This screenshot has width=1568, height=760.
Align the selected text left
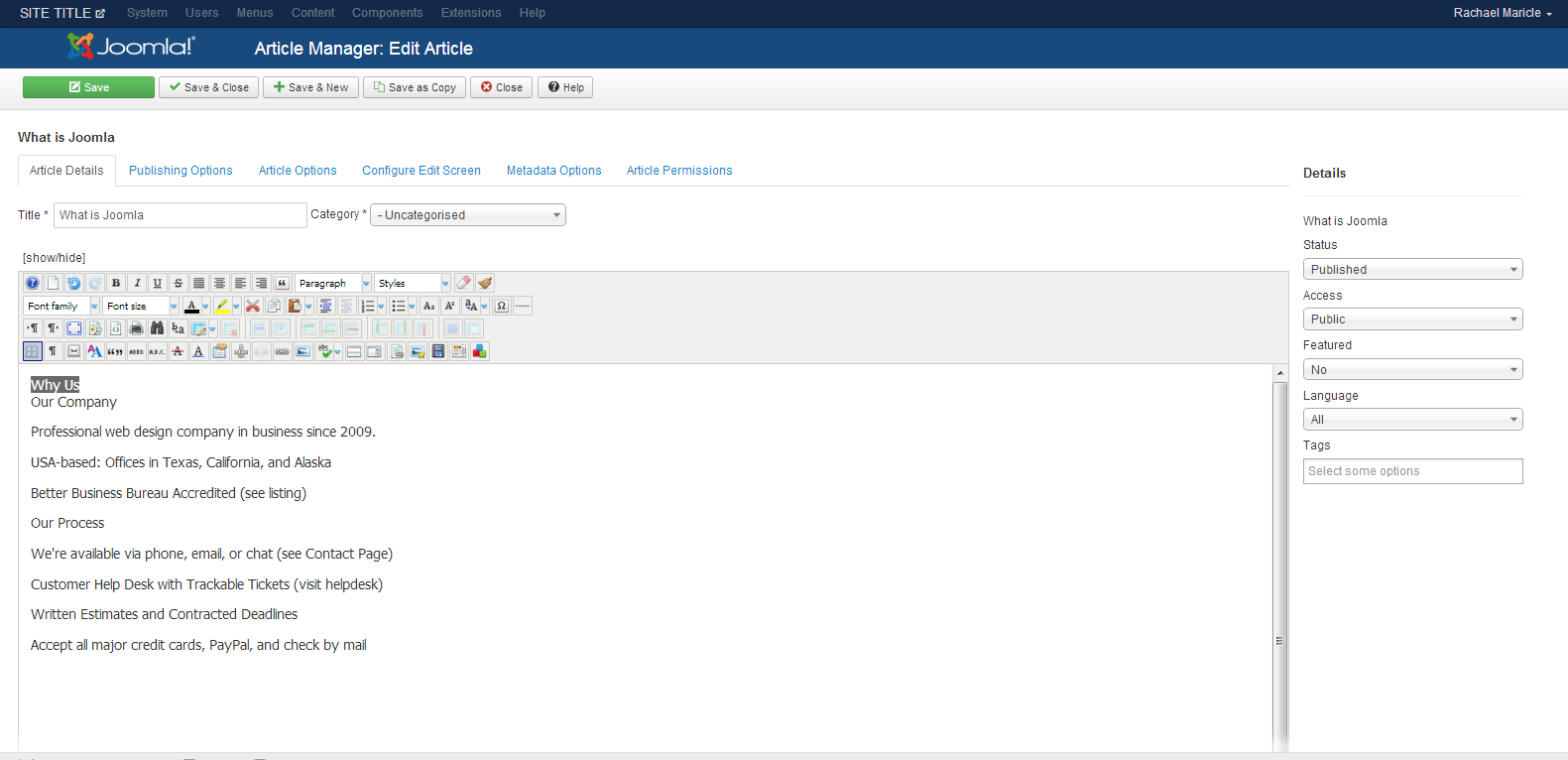click(x=240, y=283)
